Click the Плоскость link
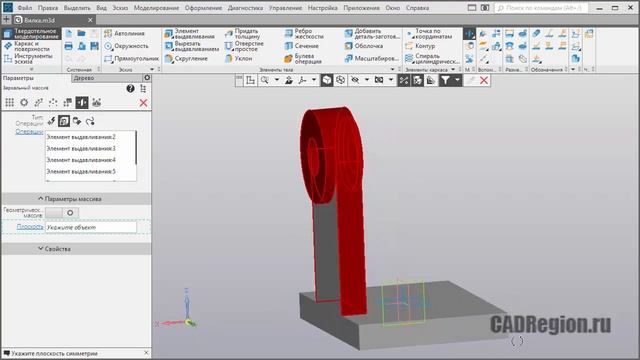 pyautogui.click(x=30, y=227)
